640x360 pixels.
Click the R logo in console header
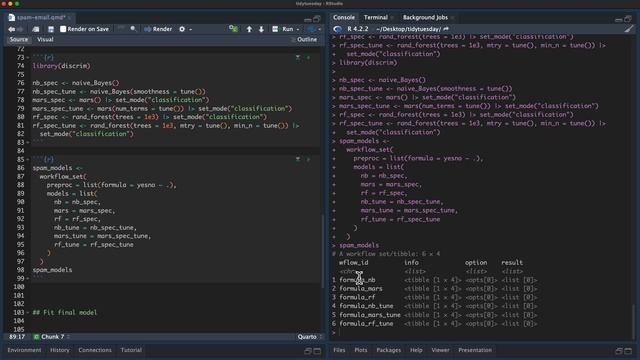tap(338, 29)
